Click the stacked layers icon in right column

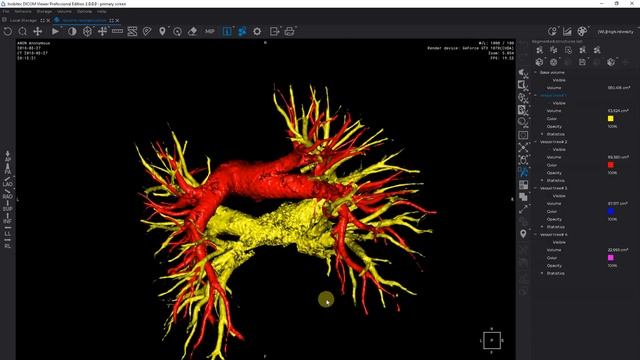pyautogui.click(x=523, y=197)
